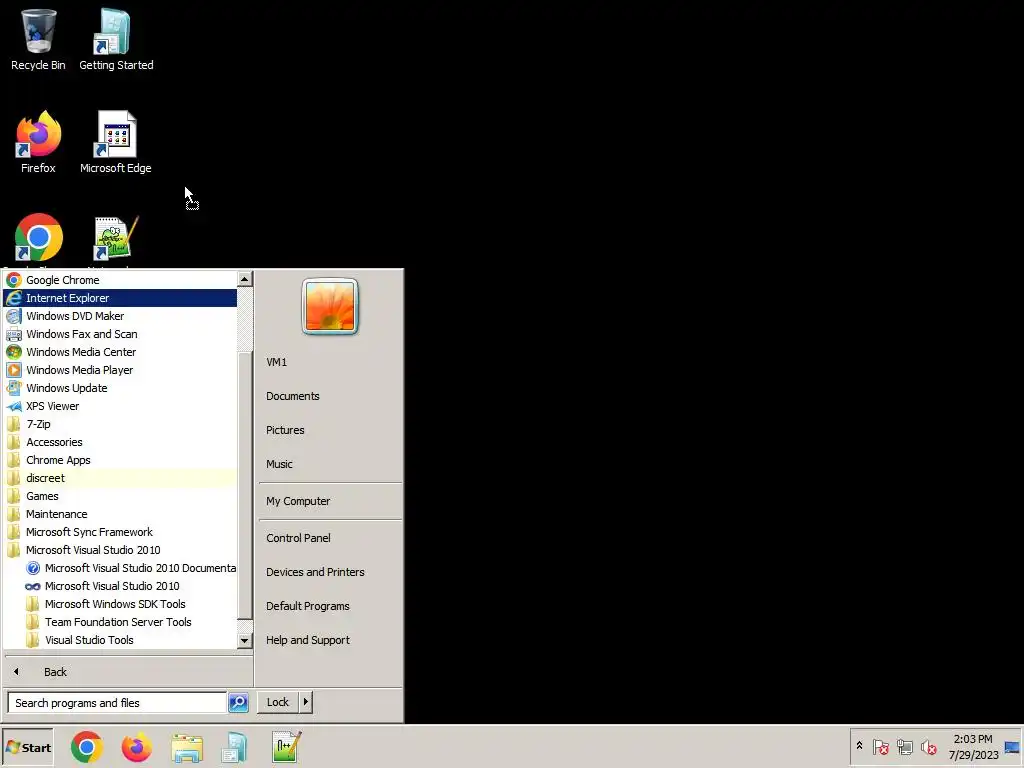Click the Search programs and files box
This screenshot has width=1024, height=768.
[x=117, y=703]
